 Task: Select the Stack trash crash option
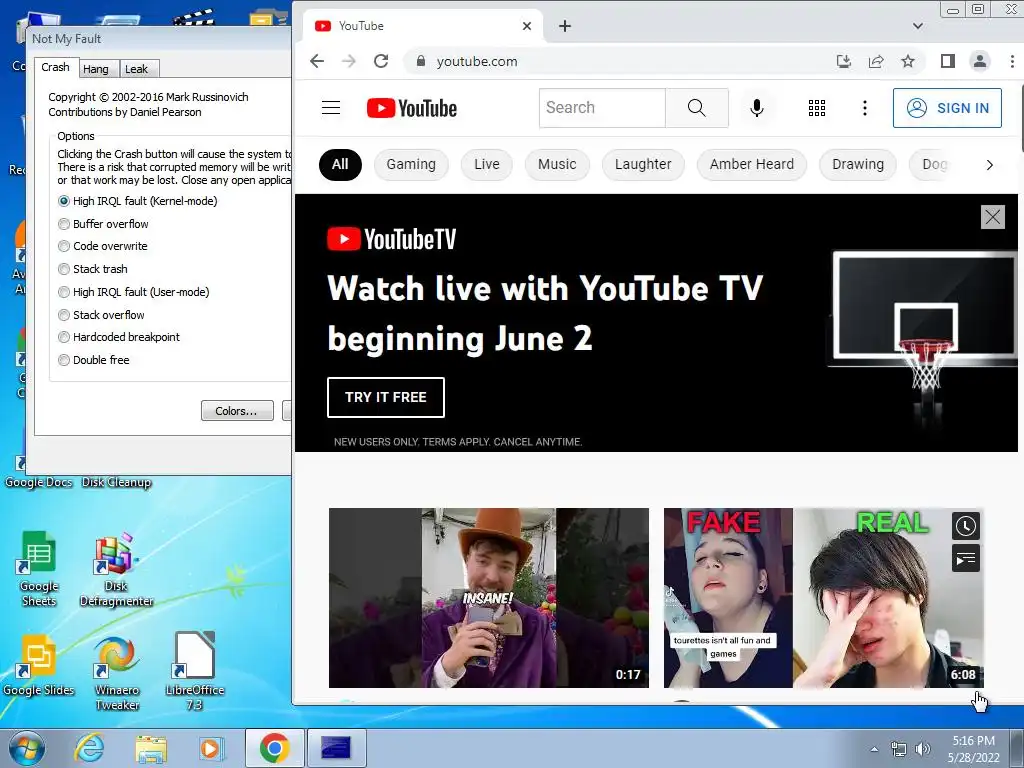(x=93, y=269)
